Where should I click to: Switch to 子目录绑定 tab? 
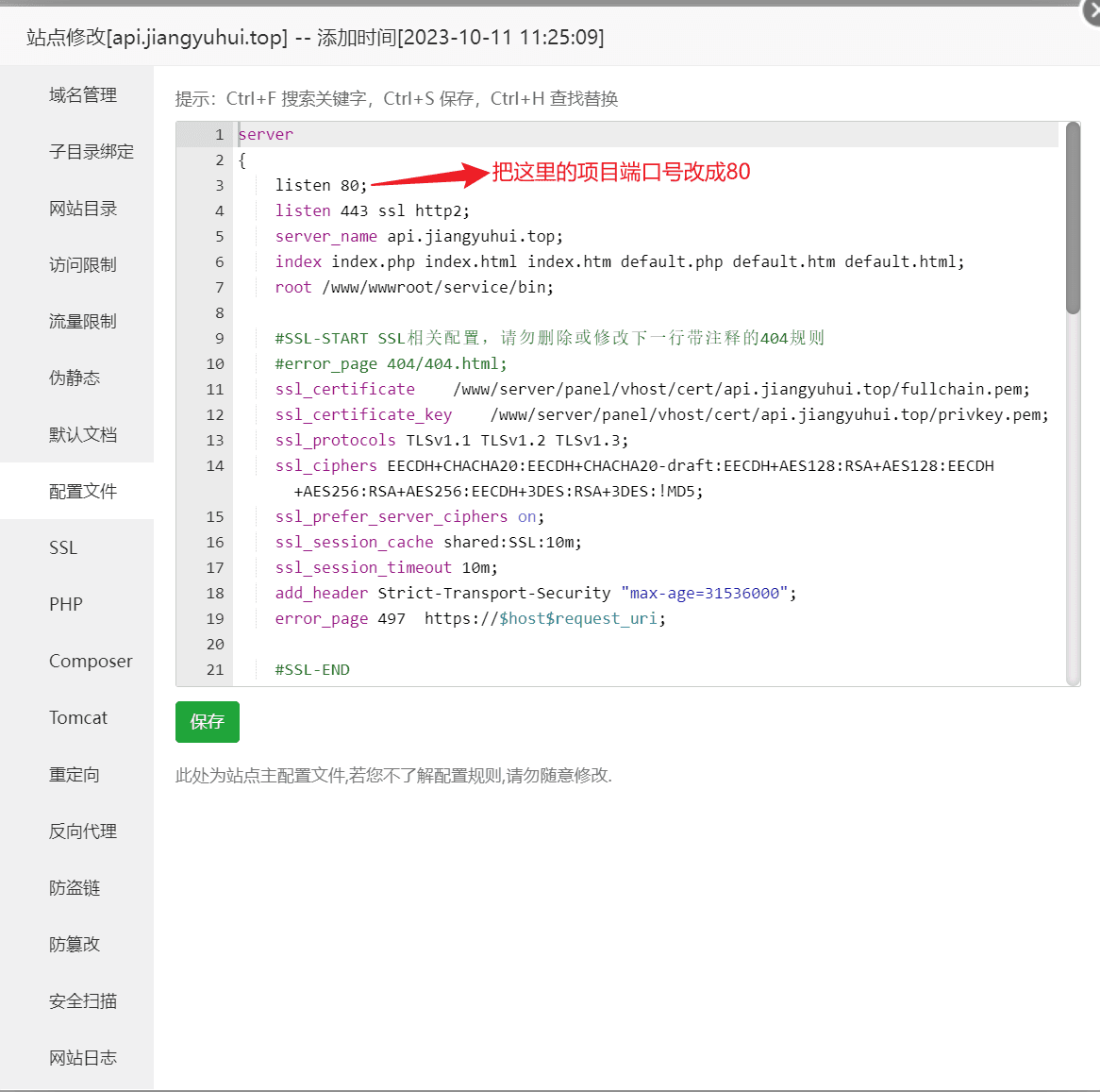[x=91, y=152]
